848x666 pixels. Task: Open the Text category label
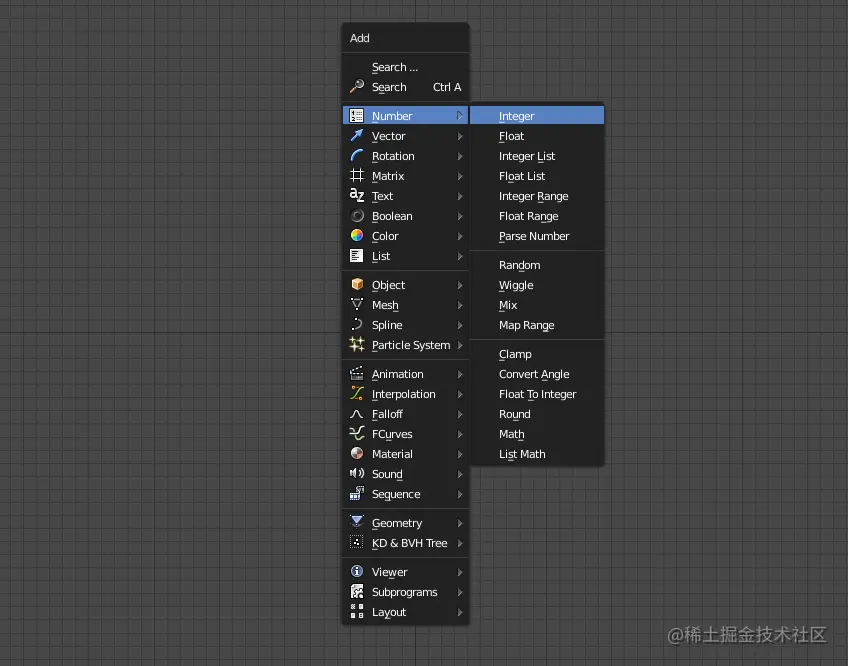(x=382, y=196)
